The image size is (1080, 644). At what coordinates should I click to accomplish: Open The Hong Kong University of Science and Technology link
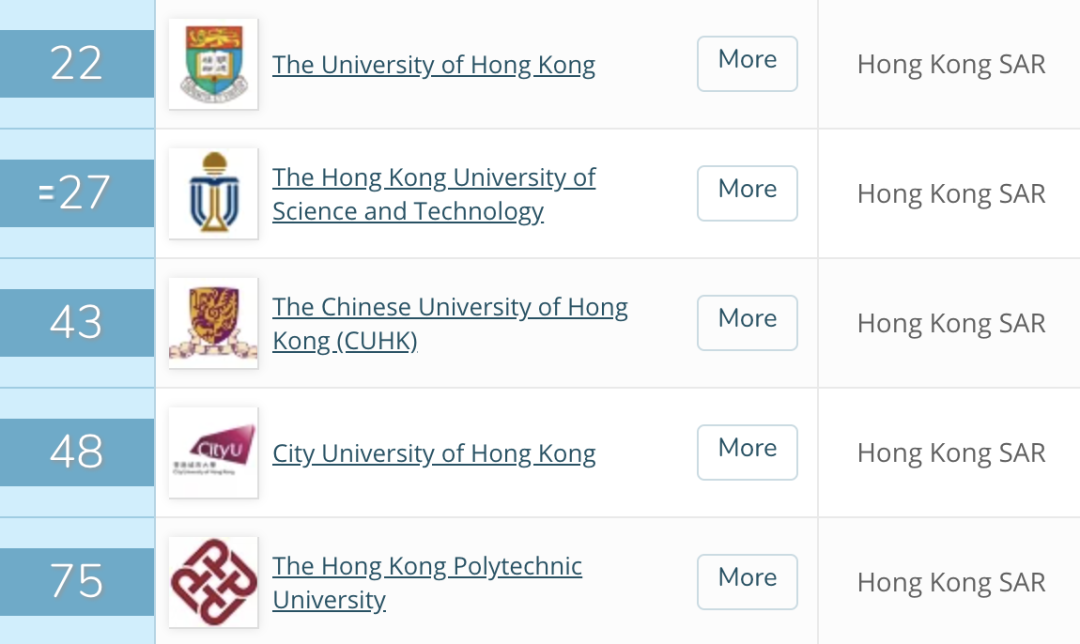tap(434, 194)
